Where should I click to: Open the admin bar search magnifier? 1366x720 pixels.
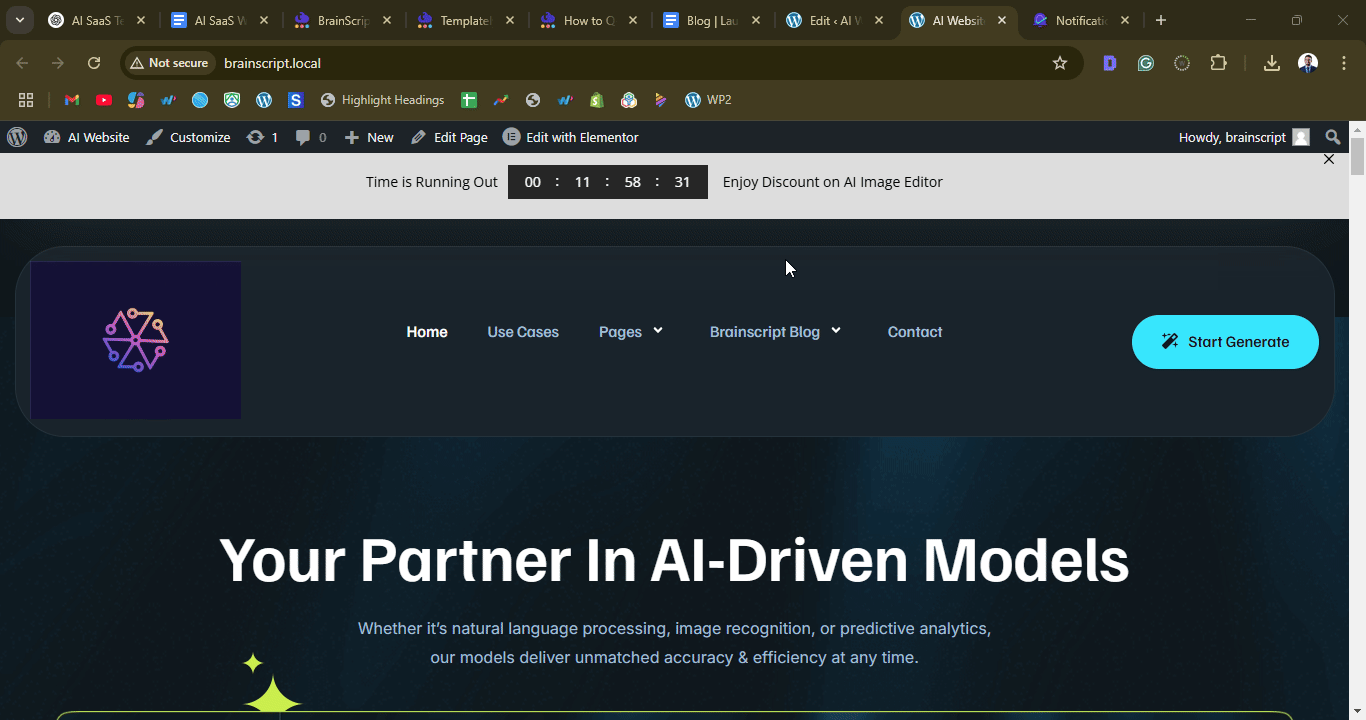pyautogui.click(x=1333, y=137)
